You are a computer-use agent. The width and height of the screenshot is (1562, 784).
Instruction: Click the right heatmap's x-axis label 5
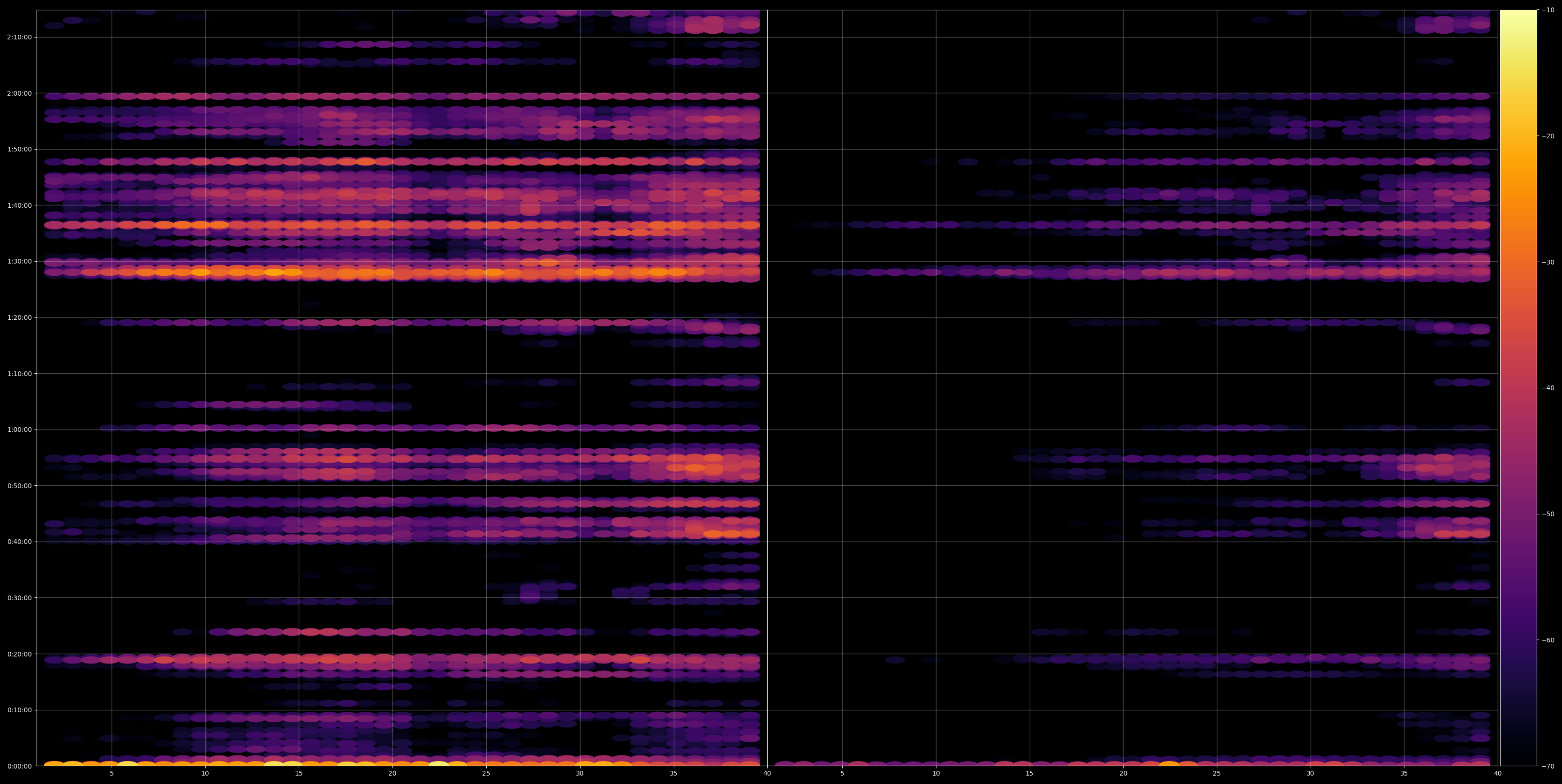[x=842, y=774]
